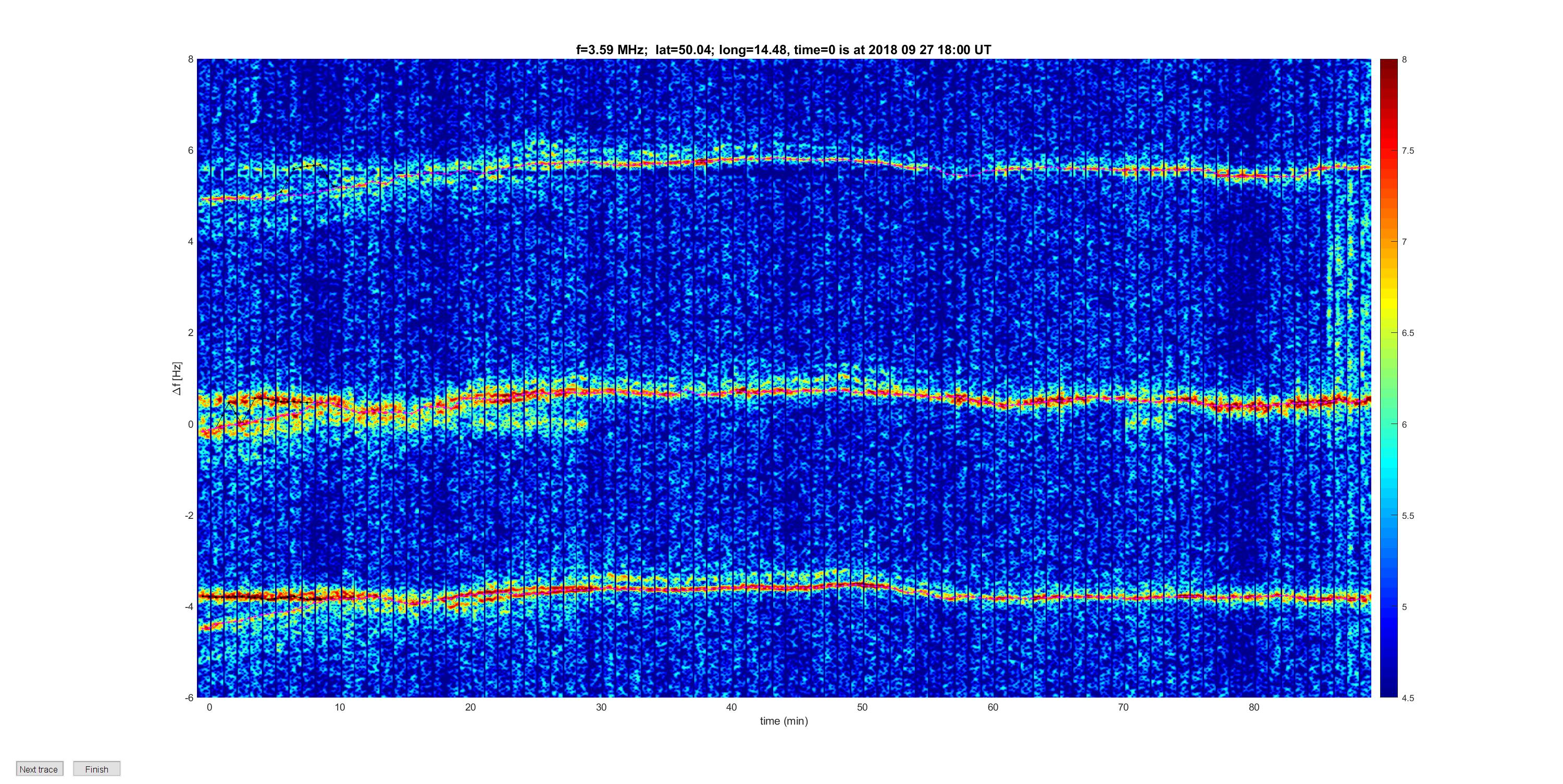Click the colorbar at the value 5.5 mark

tap(1389, 516)
